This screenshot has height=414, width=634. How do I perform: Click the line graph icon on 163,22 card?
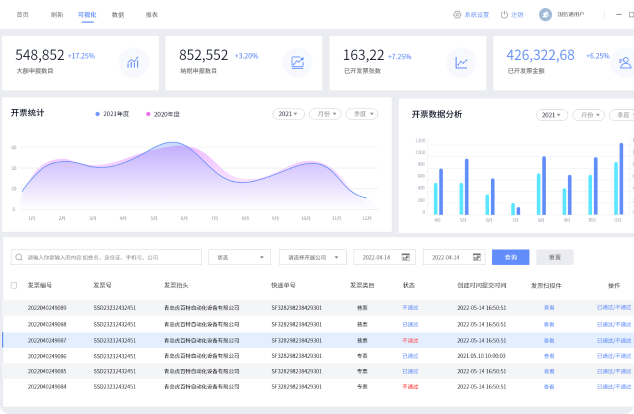461,62
